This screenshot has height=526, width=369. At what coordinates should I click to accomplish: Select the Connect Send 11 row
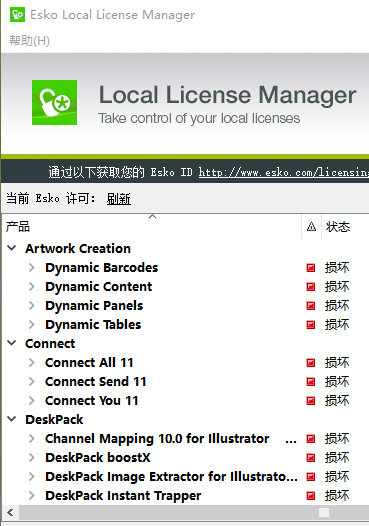coord(185,381)
